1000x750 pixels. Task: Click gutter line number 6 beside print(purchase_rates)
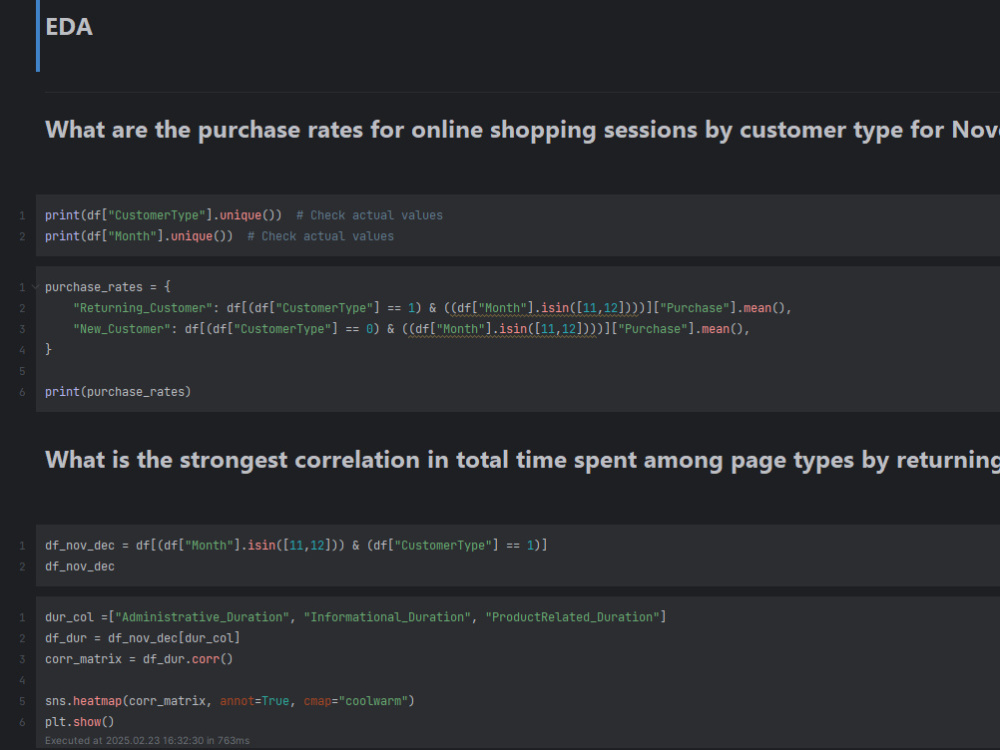point(22,392)
